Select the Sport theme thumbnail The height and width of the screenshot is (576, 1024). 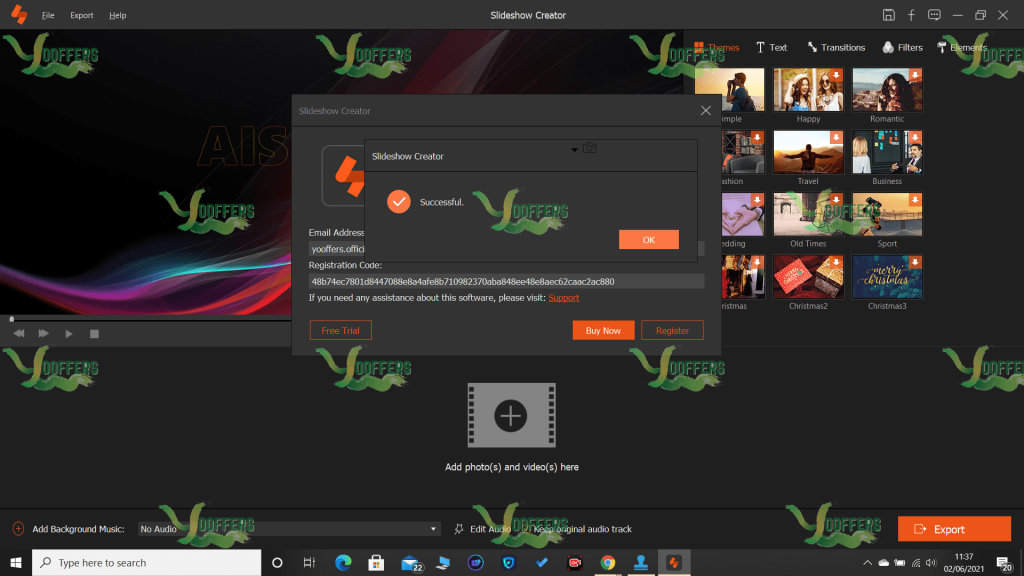click(887, 214)
